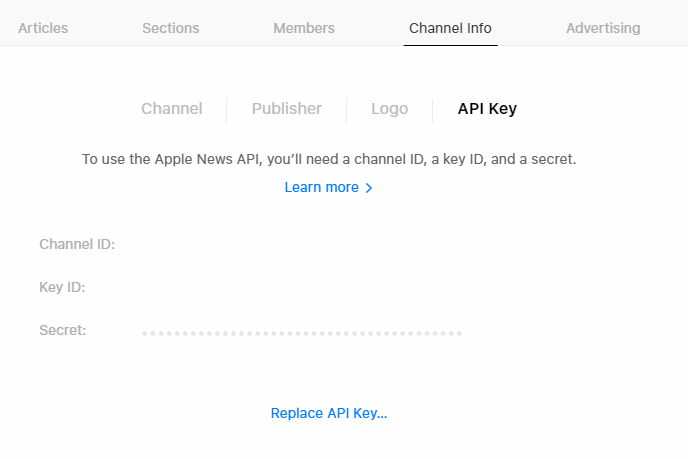Screen dimensions: 688x459
Task: Open the Articles tab
Action: click(43, 28)
